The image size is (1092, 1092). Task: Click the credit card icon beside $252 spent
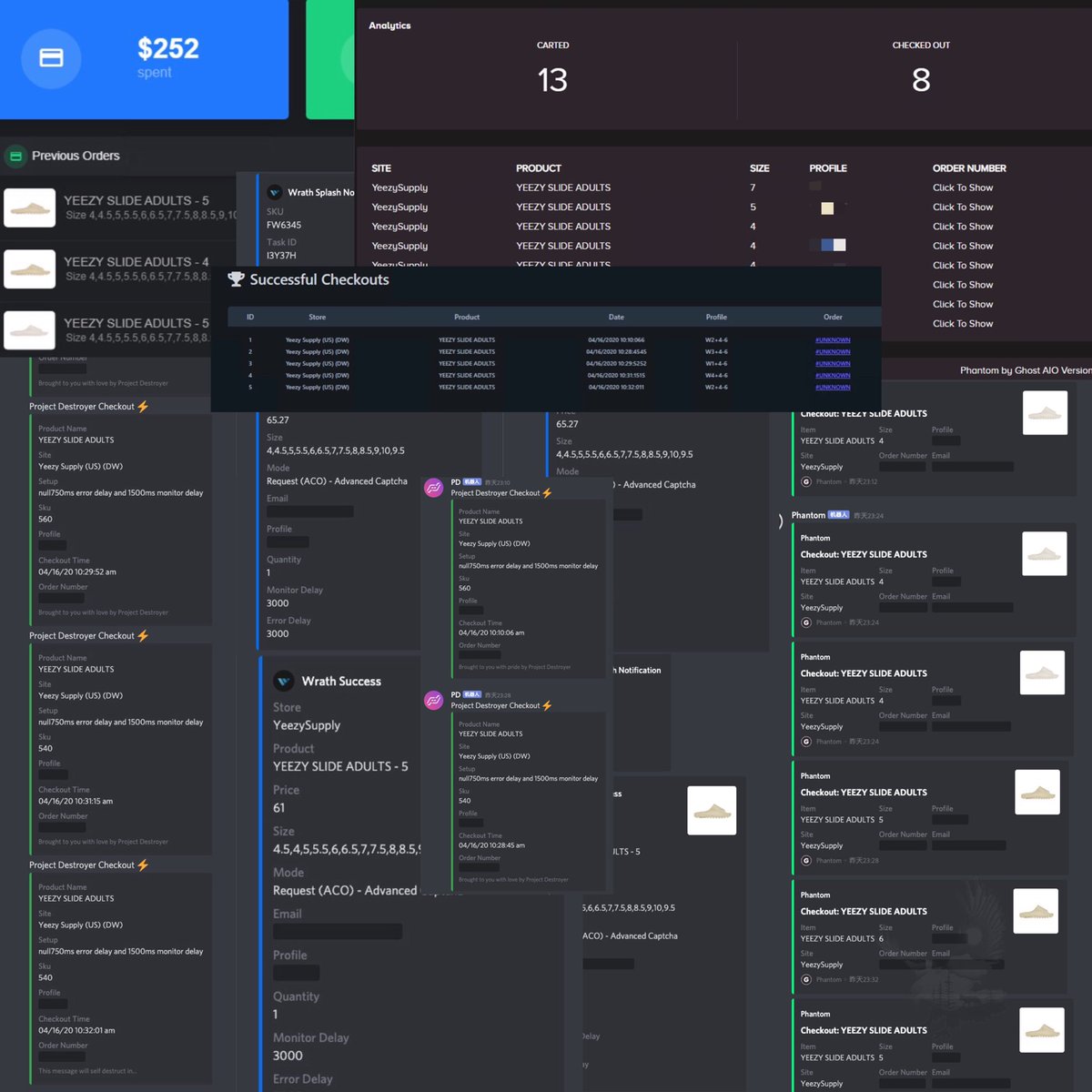(51, 58)
